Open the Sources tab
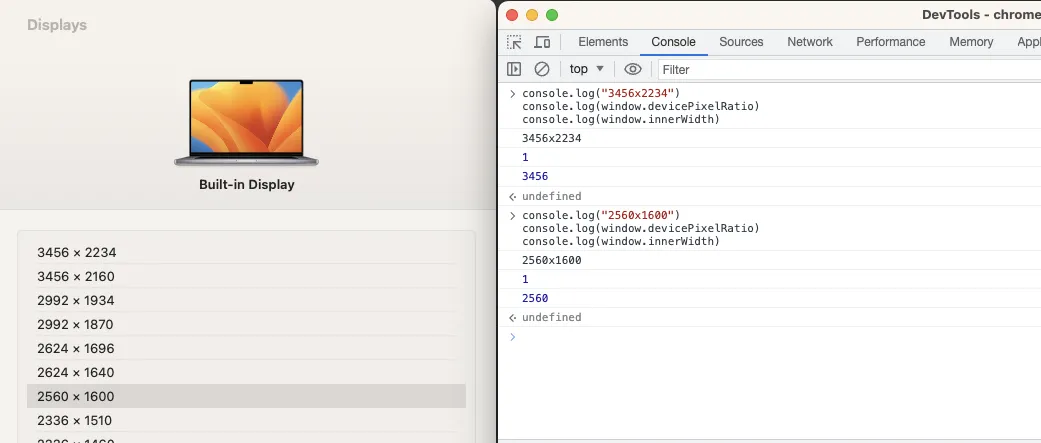 click(741, 42)
